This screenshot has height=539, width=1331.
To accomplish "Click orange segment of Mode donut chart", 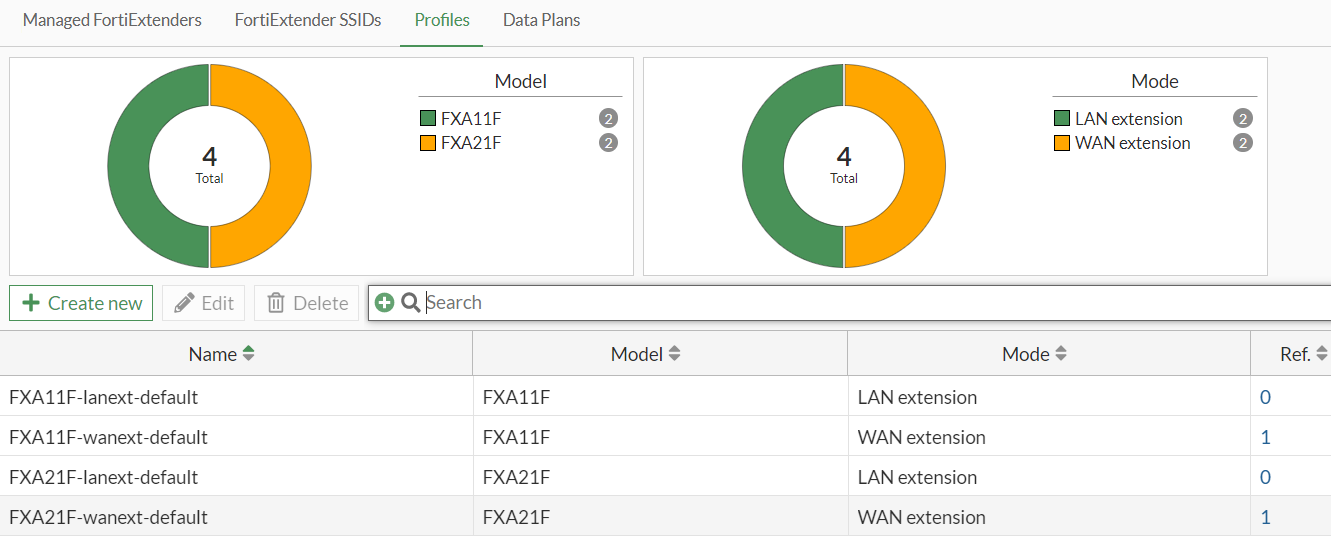I will [x=925, y=166].
